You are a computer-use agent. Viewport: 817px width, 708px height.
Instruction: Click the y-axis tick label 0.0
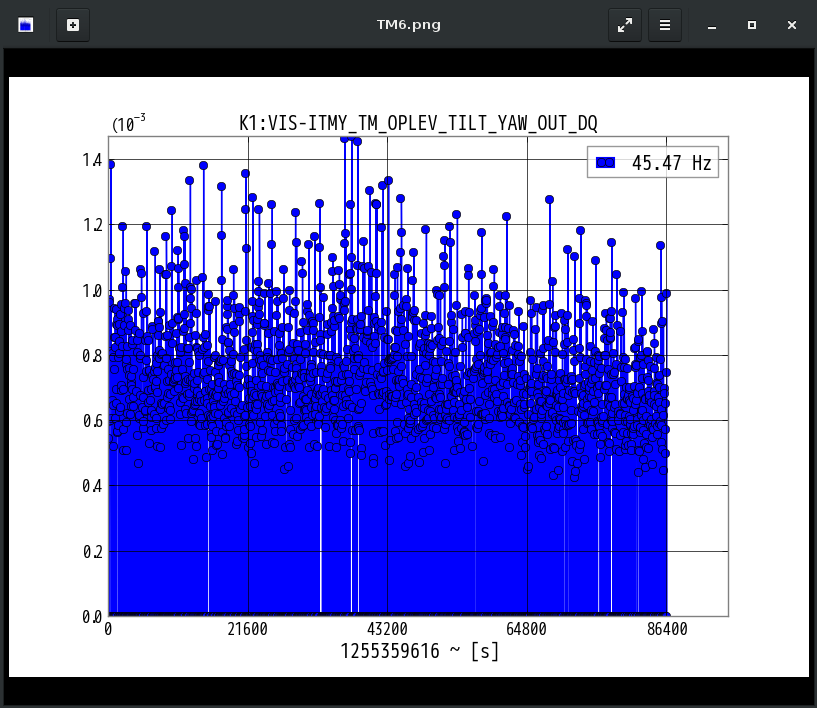92,617
